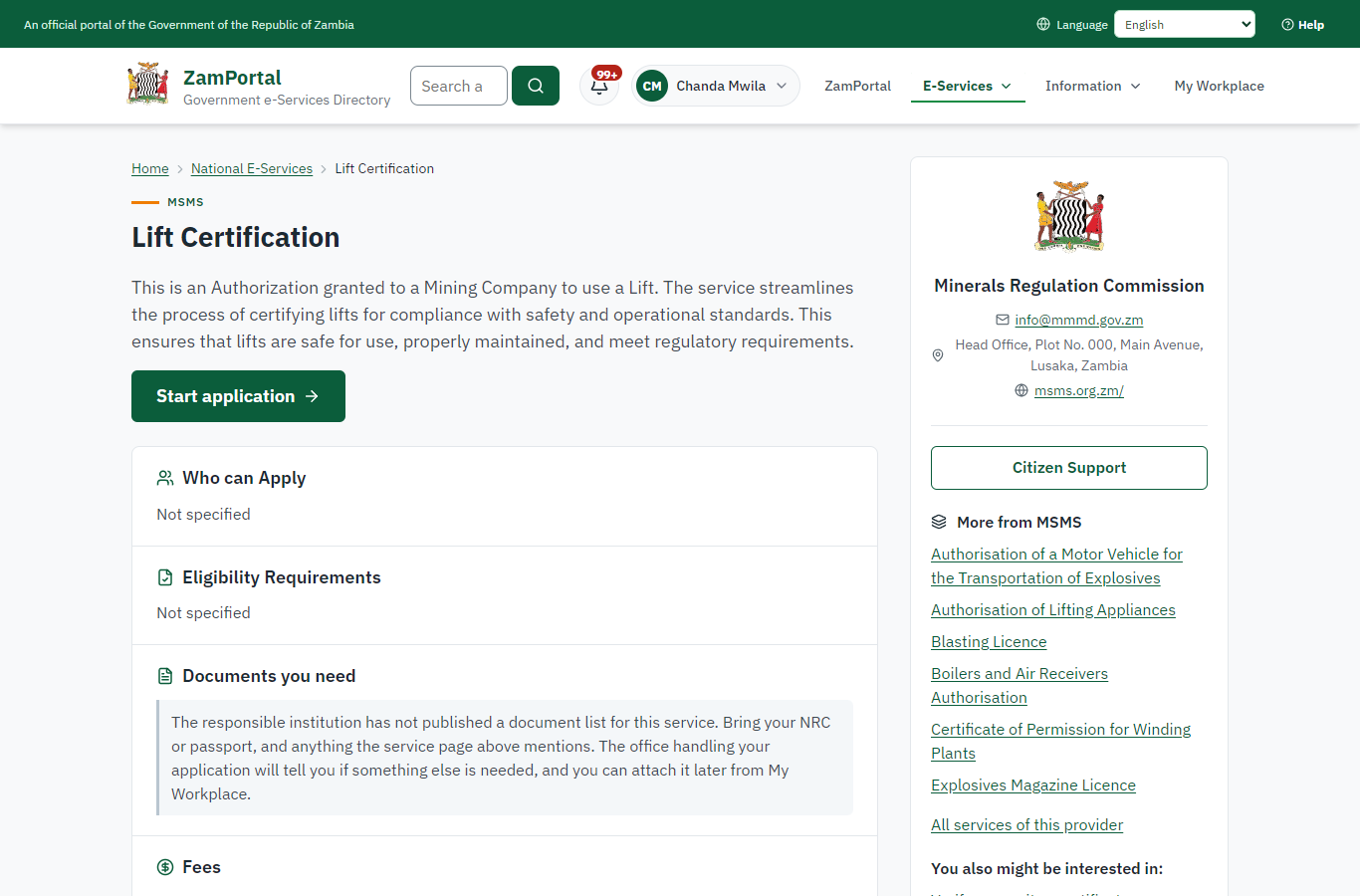Email info@mmmd.gov.zm
This screenshot has width=1360, height=896.
coord(1079,320)
